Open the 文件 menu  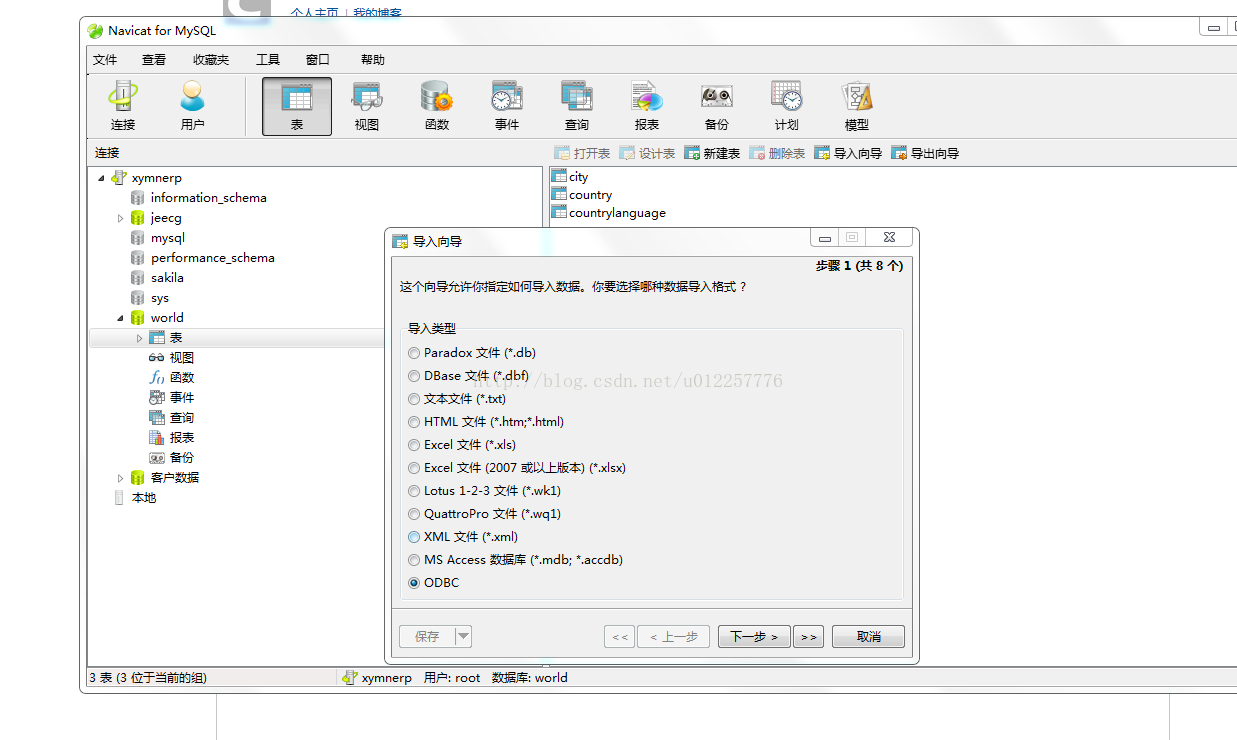pos(105,60)
